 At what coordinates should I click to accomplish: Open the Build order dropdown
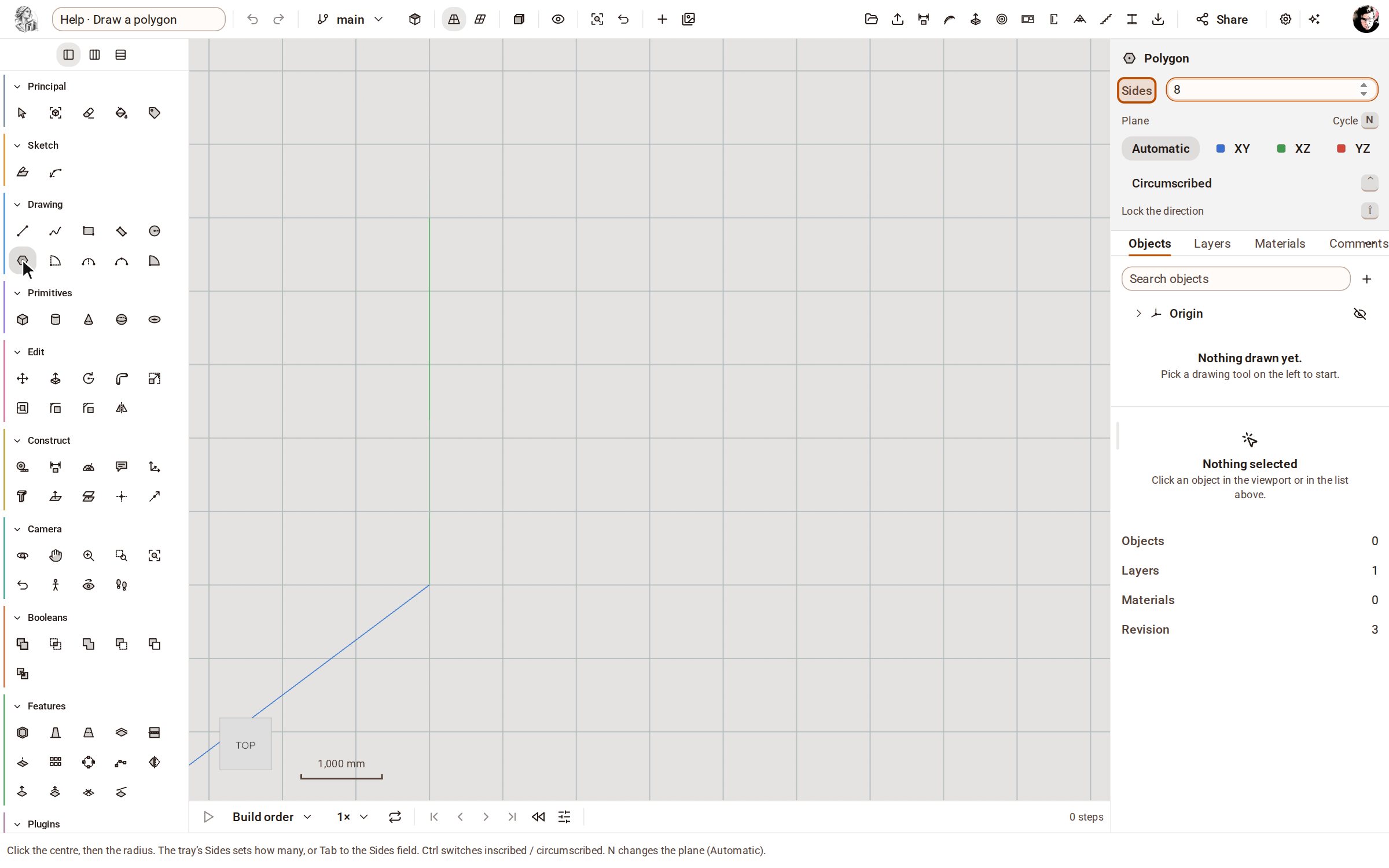(x=272, y=816)
